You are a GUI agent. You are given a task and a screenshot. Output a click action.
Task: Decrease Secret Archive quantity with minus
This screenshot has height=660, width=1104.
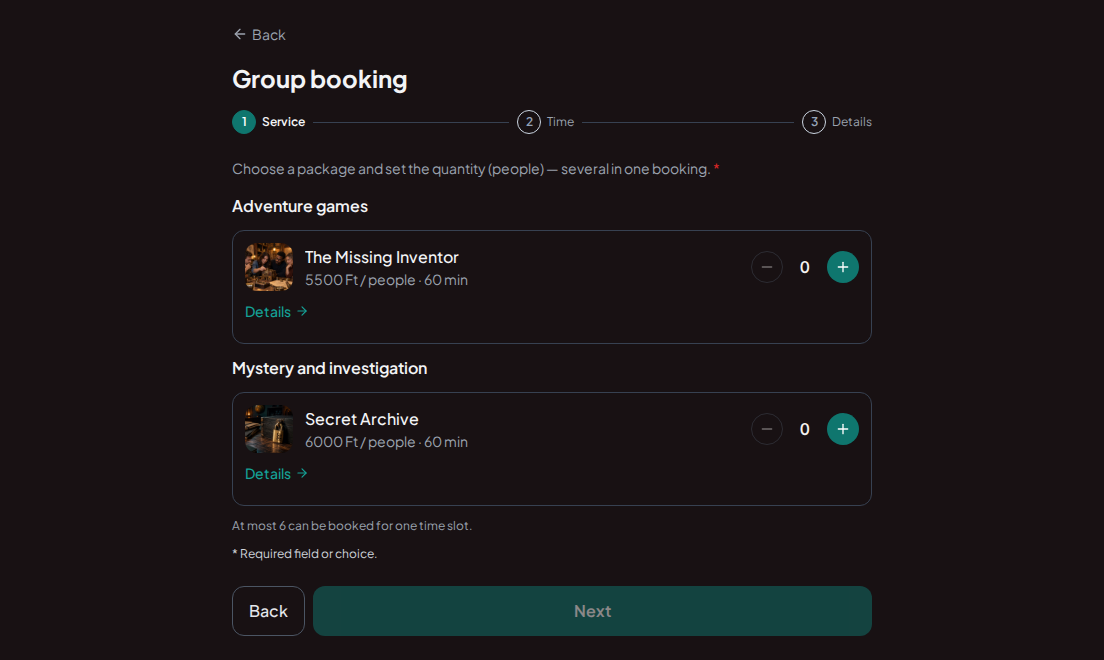point(767,429)
